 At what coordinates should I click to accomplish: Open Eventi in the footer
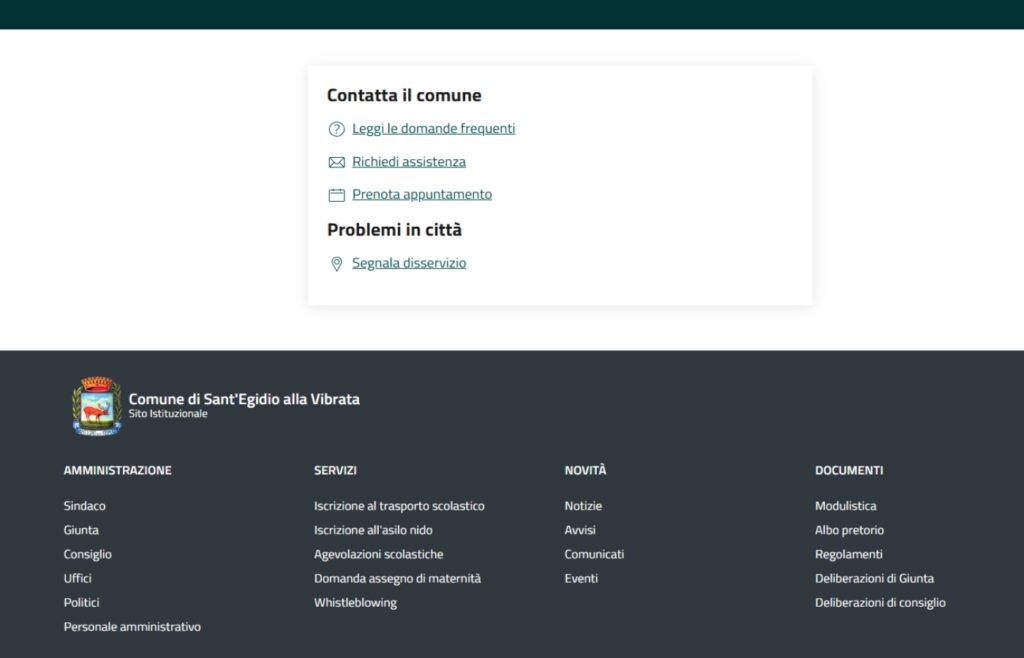pos(581,579)
